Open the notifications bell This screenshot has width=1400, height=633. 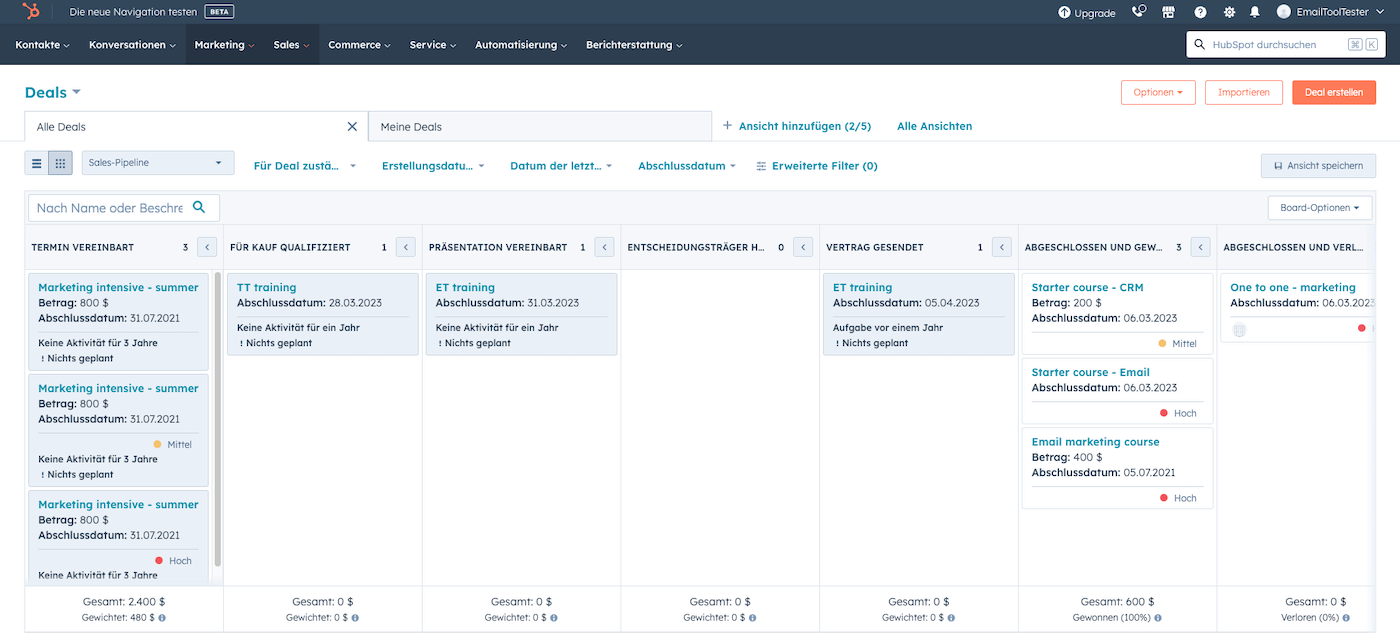coord(1255,12)
